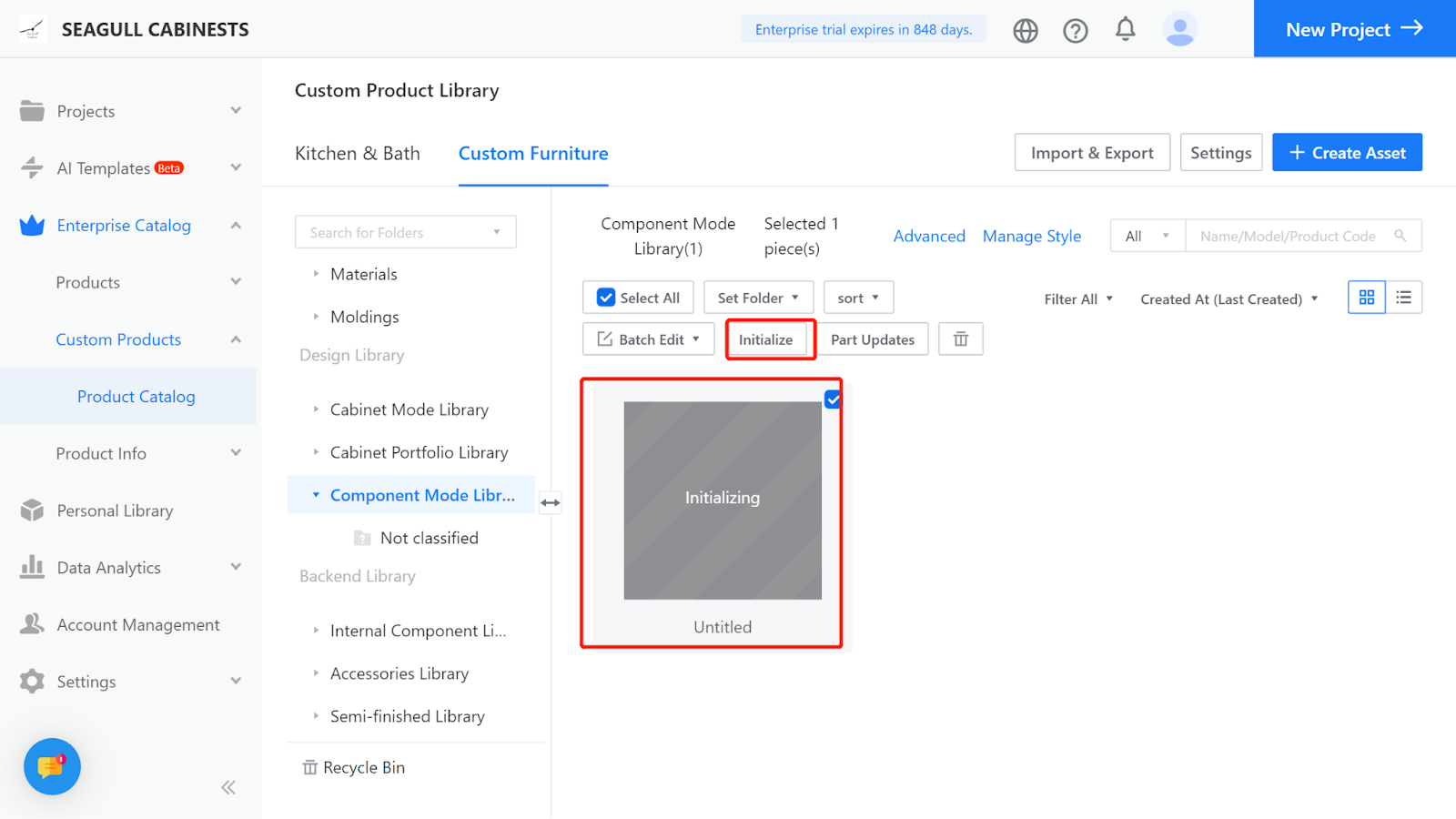
Task: Open the Set Folder dropdown
Action: [757, 298]
